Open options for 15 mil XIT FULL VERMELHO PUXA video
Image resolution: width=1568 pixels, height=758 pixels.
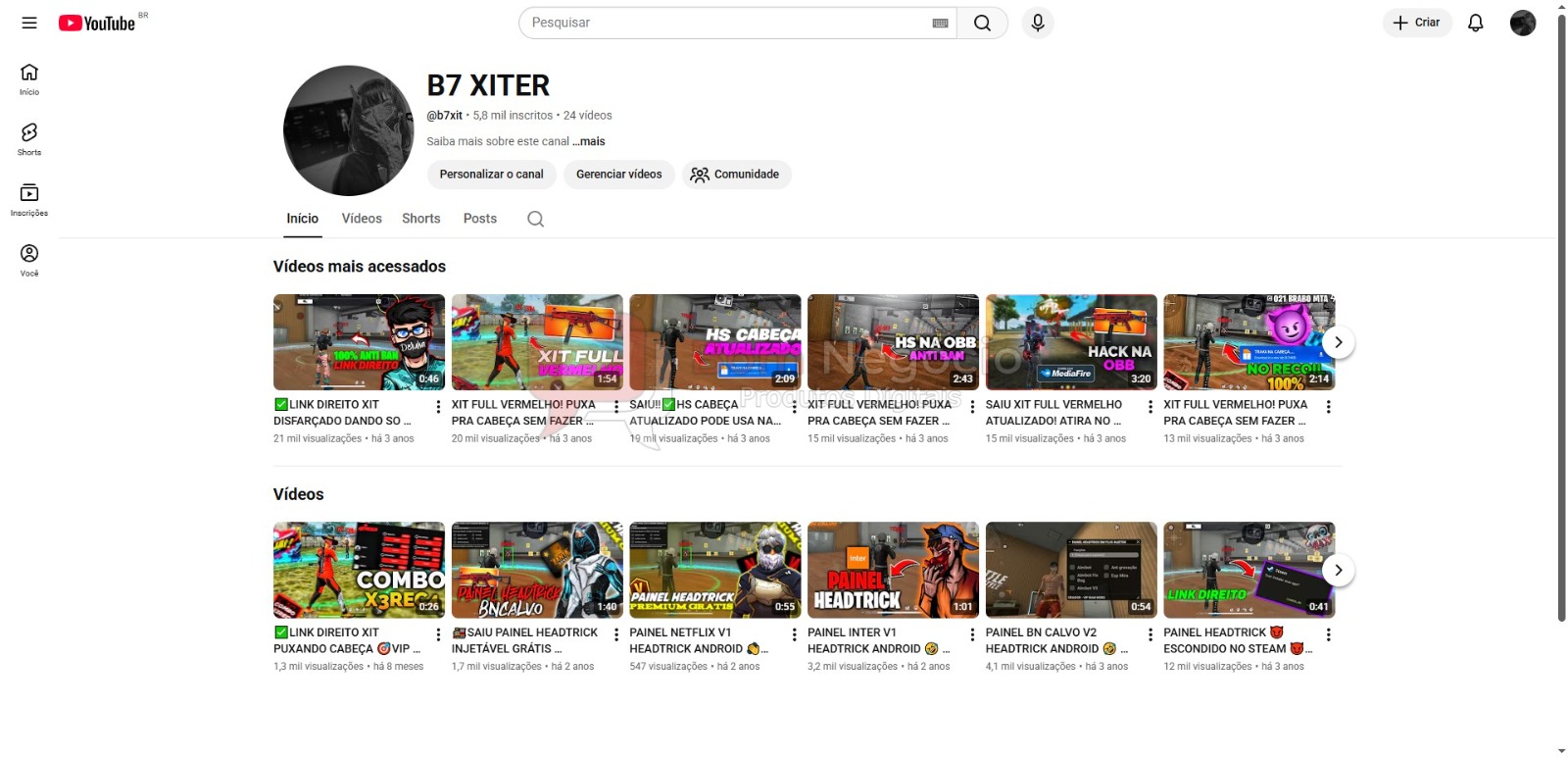972,406
